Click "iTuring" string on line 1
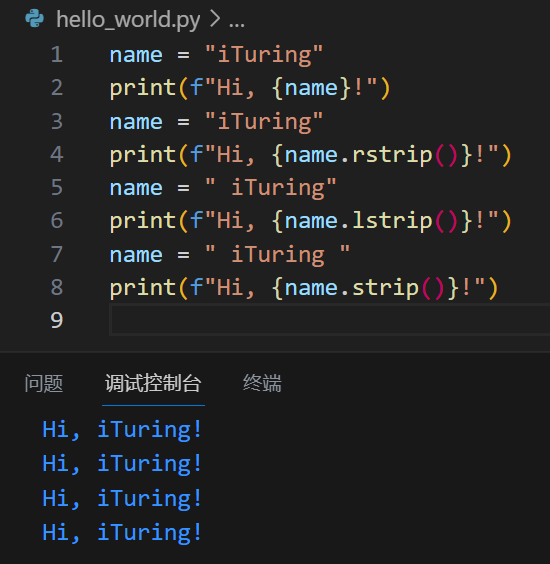 (264, 55)
